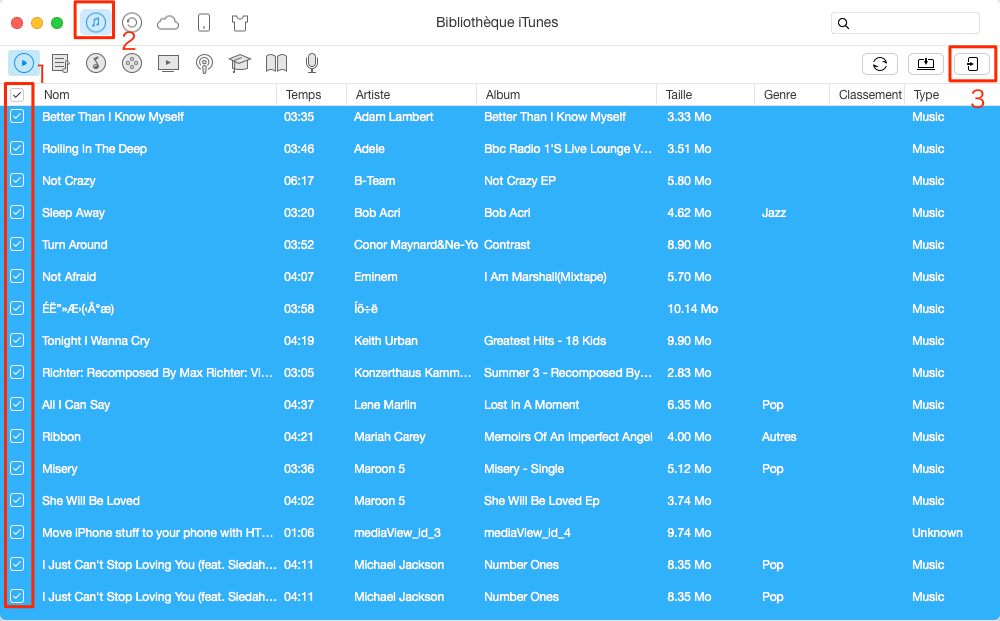Sort by the Artiste column header
The image size is (1000, 621).
tap(411, 95)
